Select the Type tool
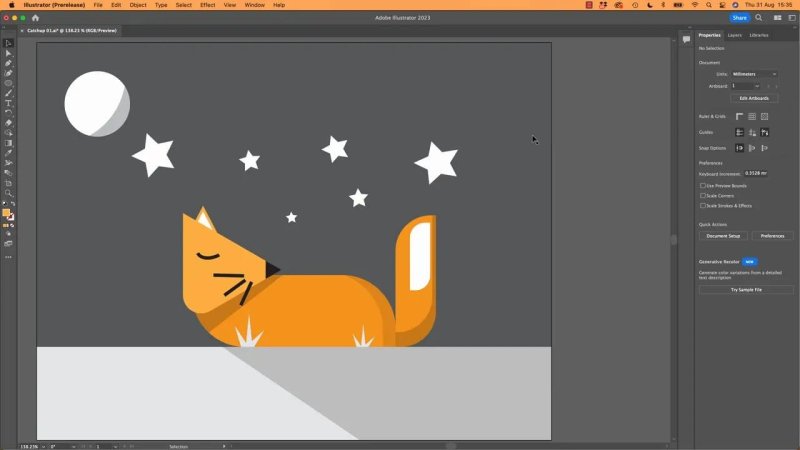 click(x=8, y=103)
